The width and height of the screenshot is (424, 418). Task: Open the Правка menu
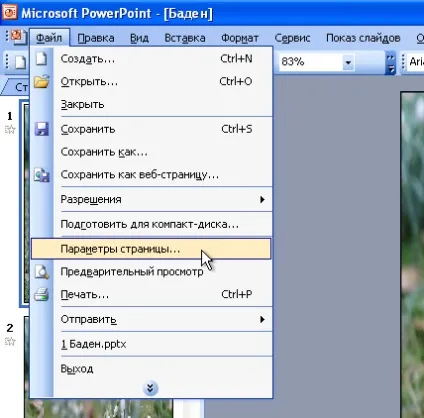pos(96,38)
